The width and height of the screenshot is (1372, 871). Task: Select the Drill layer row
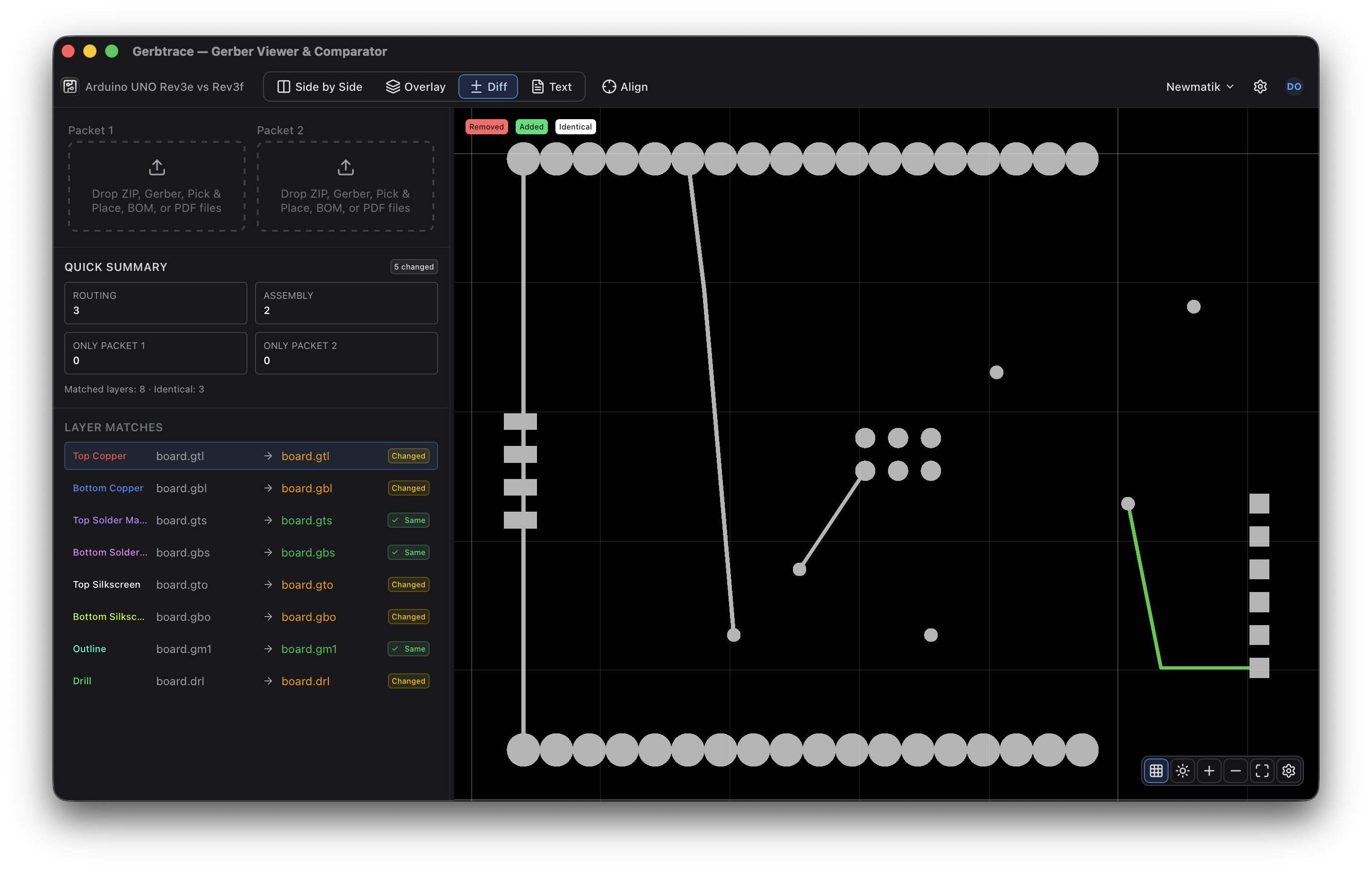pyautogui.click(x=251, y=681)
